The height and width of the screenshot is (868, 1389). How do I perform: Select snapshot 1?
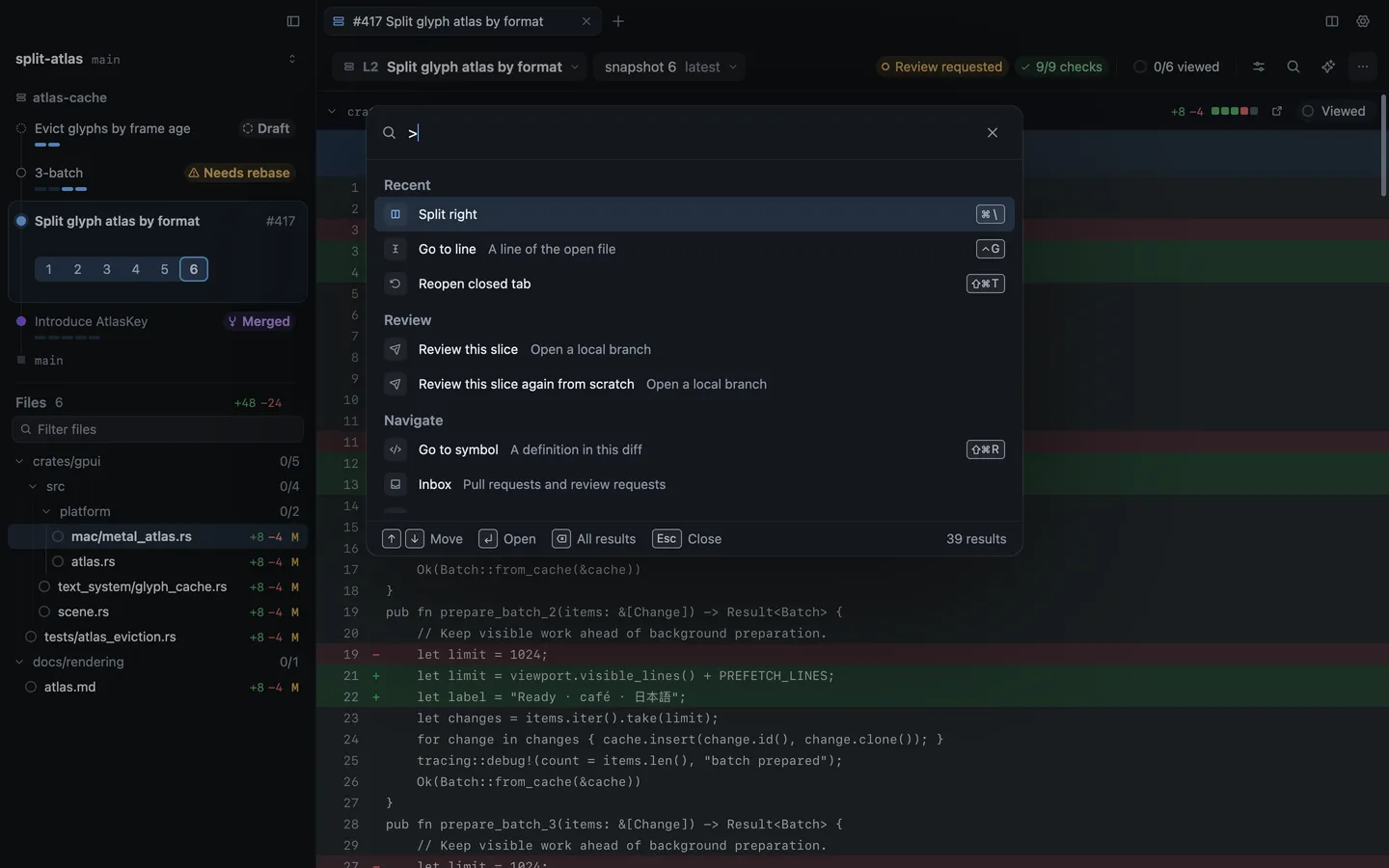tap(49, 269)
